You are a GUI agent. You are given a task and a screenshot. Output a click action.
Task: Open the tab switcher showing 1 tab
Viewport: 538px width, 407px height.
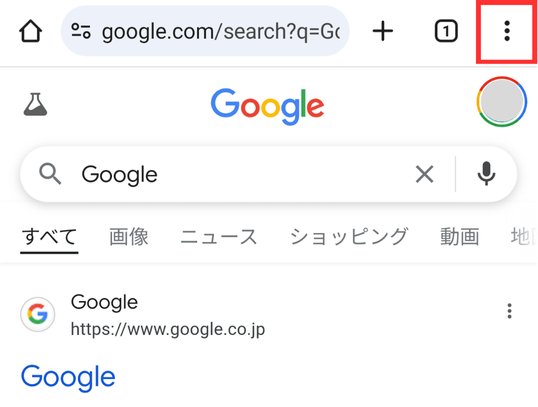(x=446, y=31)
